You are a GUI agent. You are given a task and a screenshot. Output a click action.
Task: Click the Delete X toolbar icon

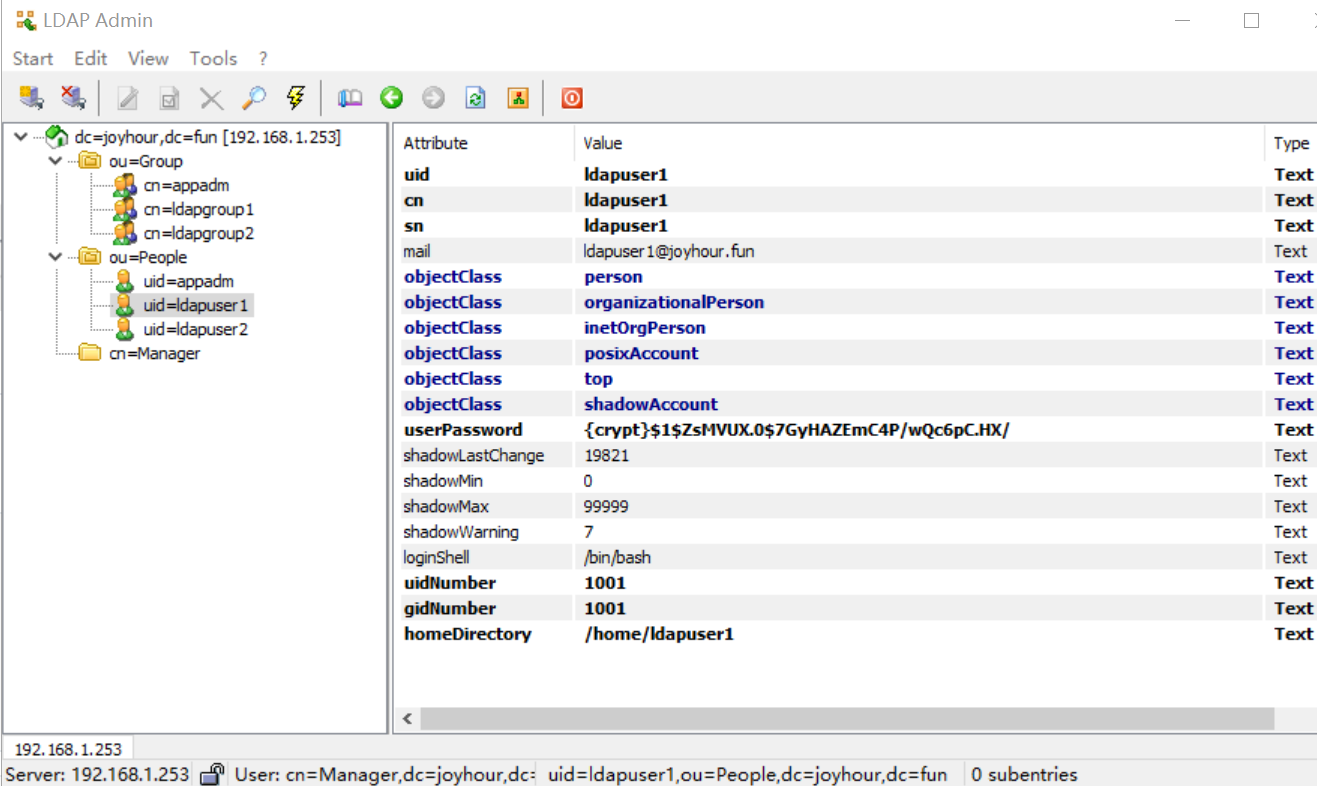211,98
